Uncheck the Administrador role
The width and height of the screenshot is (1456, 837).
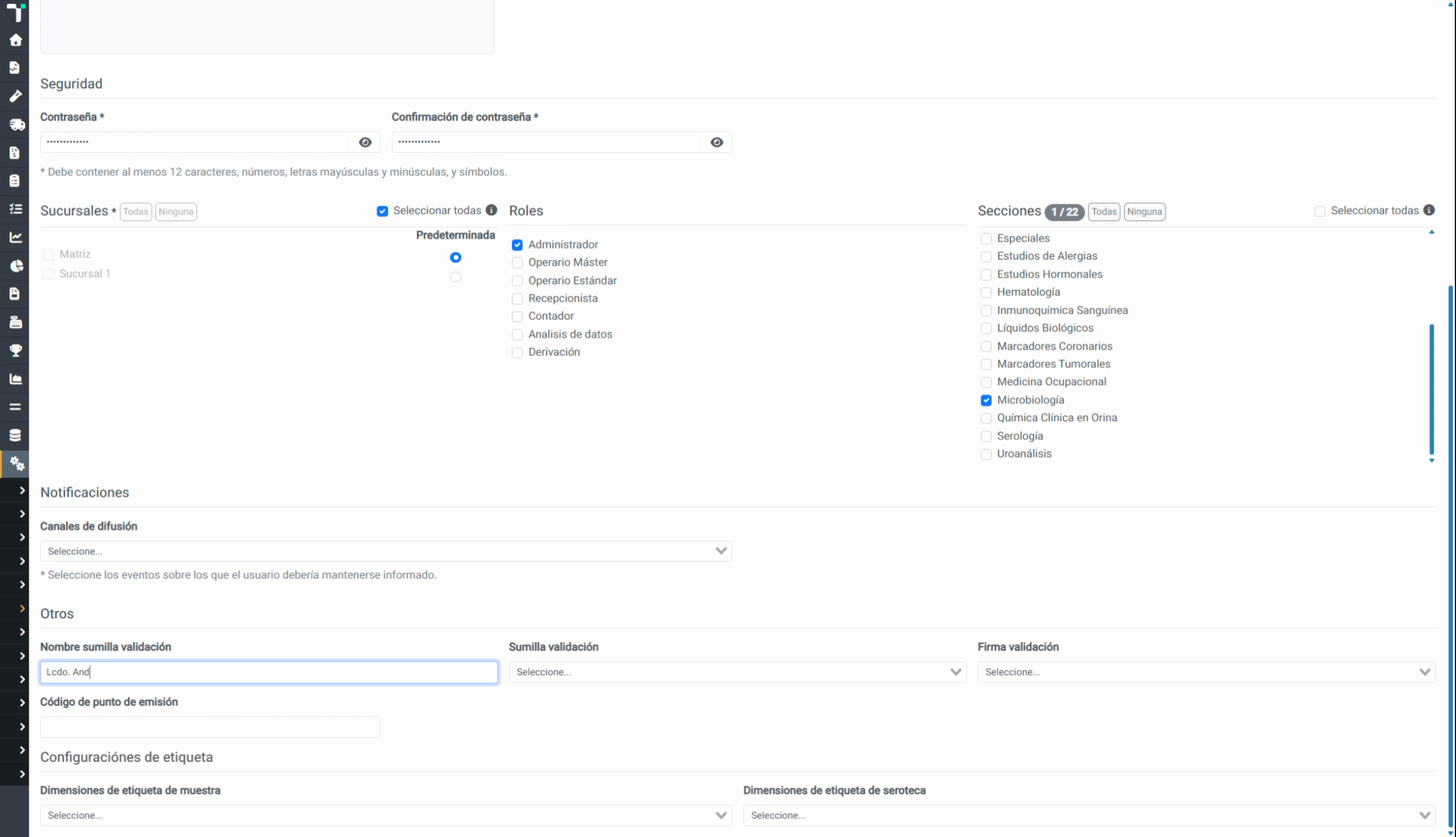517,245
